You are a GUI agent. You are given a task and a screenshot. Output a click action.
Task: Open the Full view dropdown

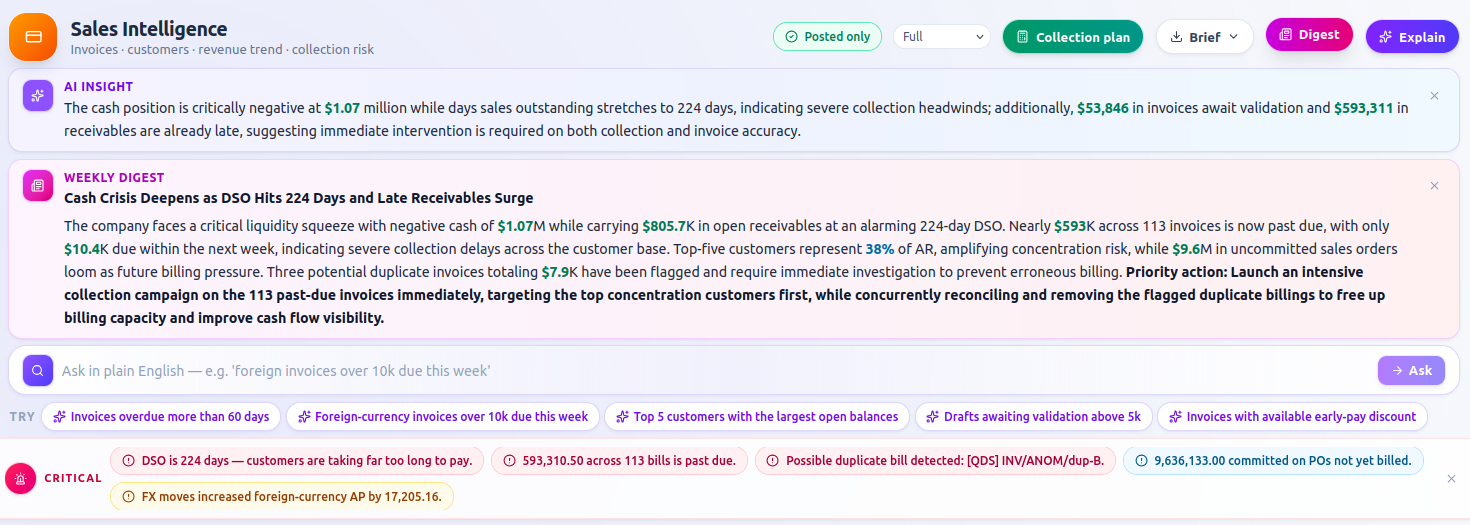(x=941, y=37)
